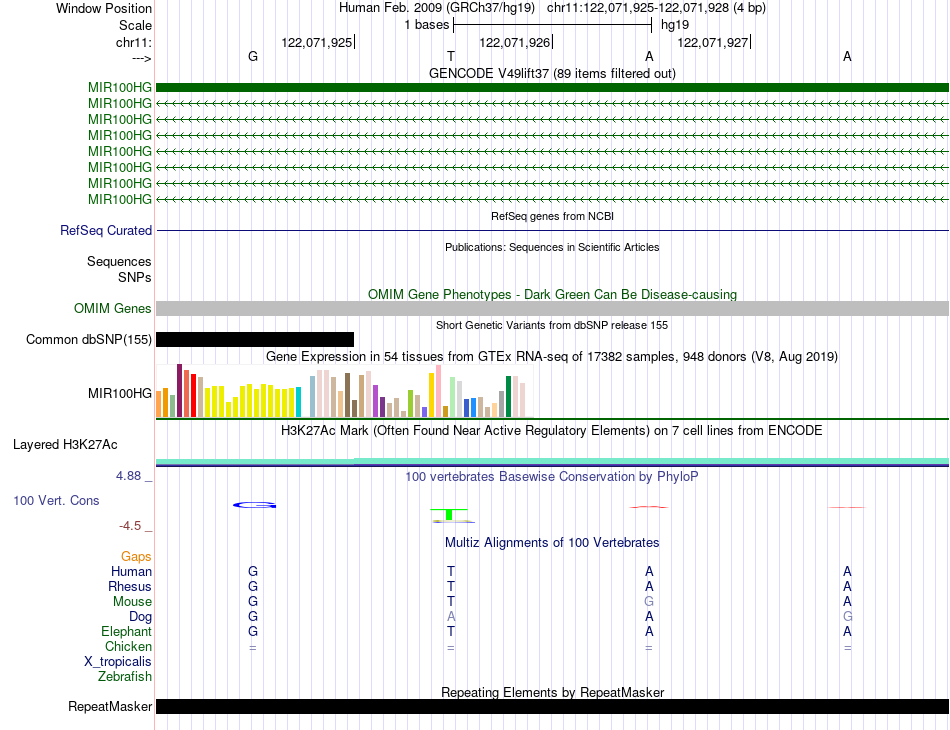Click the thick dark green MIR100HG exon bar
This screenshot has width=950, height=730.
tap(552, 87)
